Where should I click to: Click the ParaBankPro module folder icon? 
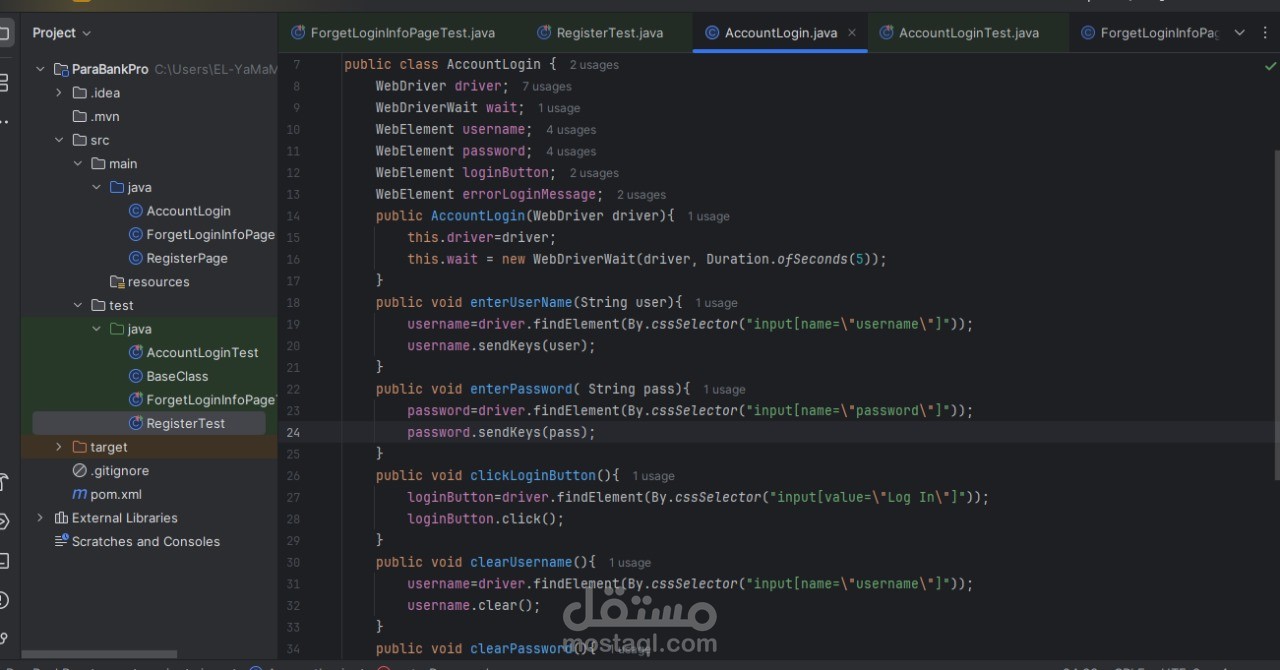61,69
